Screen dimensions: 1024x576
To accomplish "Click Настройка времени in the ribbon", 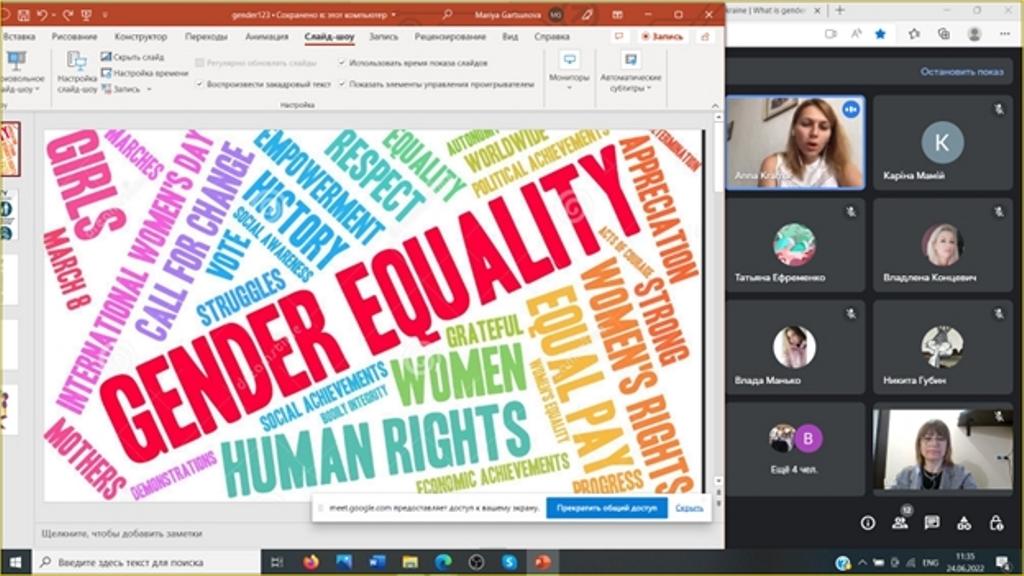I will click(x=145, y=73).
